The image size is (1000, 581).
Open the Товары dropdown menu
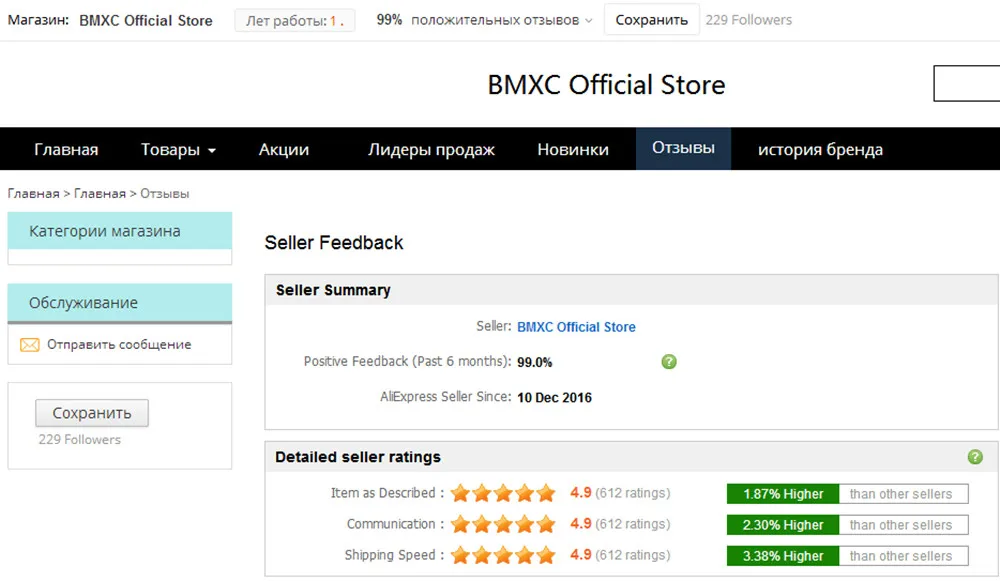[x=178, y=149]
